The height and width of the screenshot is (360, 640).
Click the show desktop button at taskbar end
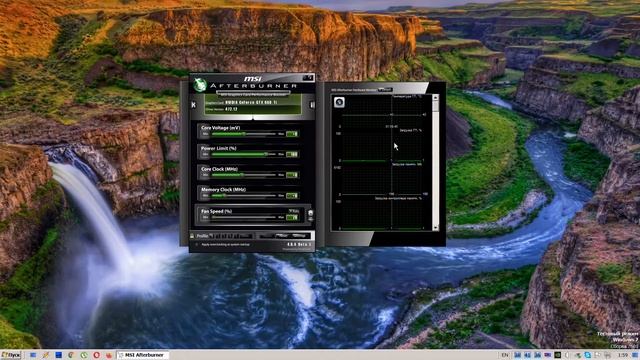tap(636, 355)
